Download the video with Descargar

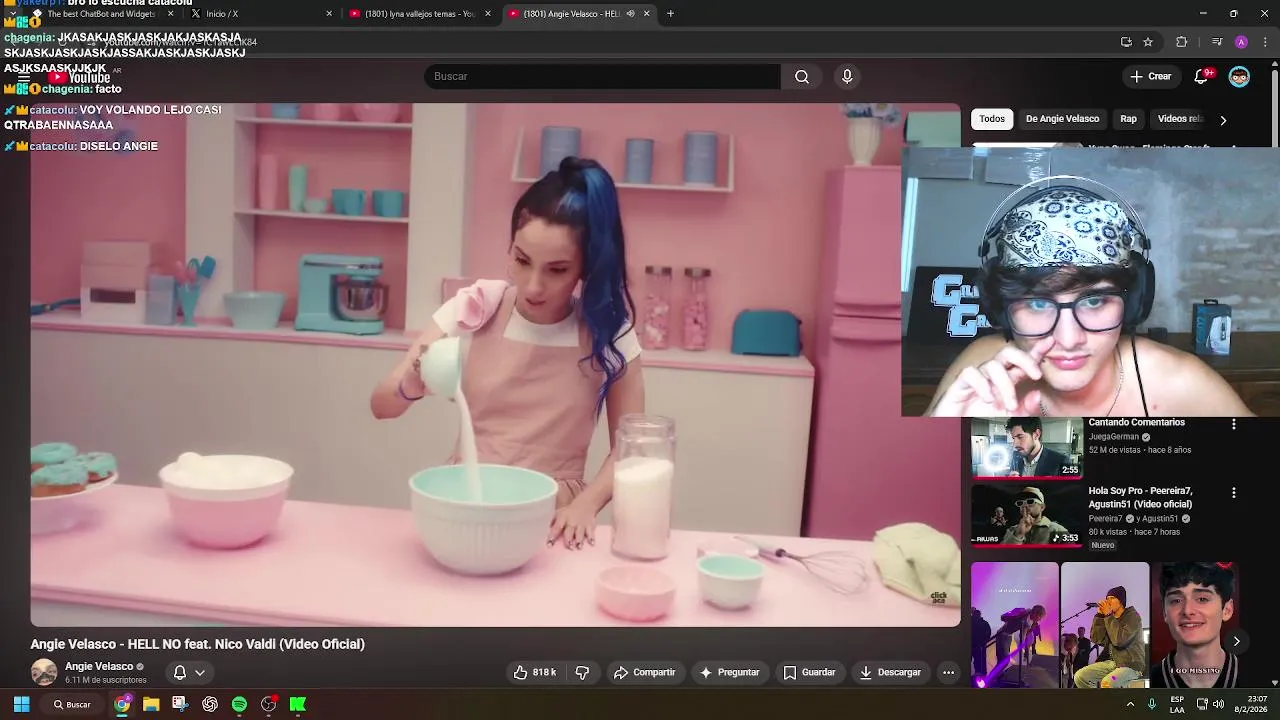890,673
